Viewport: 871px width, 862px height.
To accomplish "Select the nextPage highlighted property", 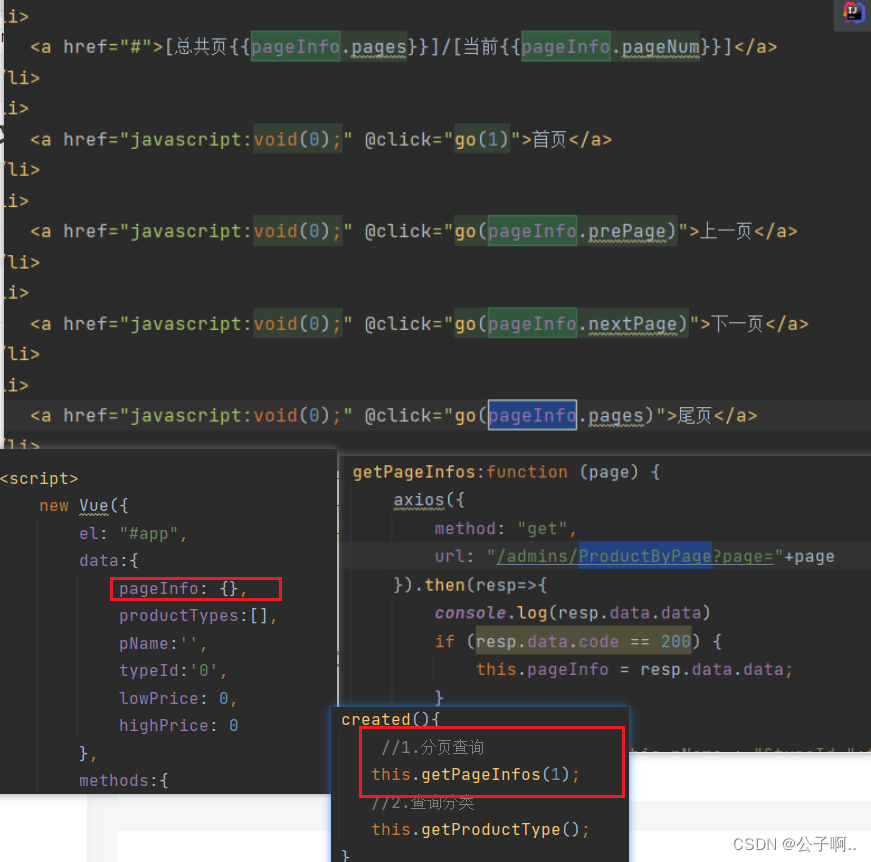I will [634, 323].
